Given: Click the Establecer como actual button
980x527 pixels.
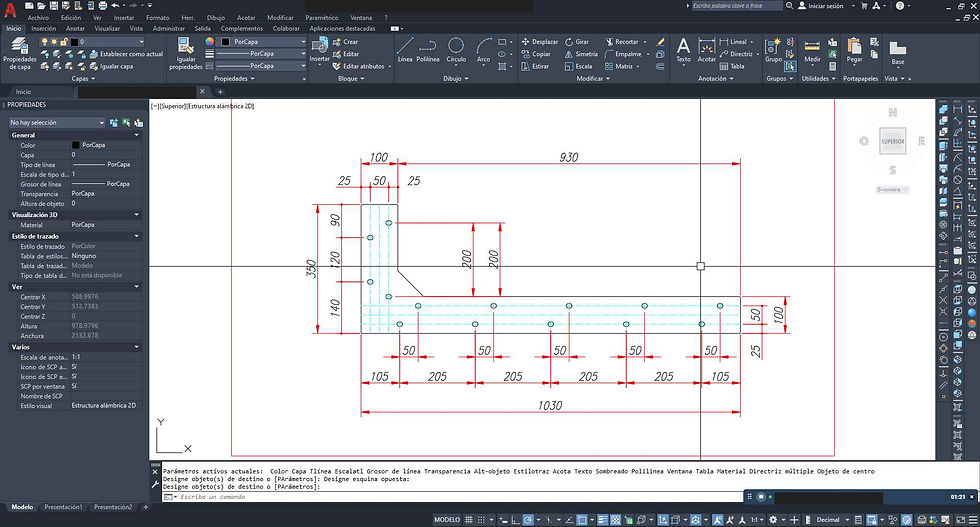Looking at the screenshot, I should (126, 54).
